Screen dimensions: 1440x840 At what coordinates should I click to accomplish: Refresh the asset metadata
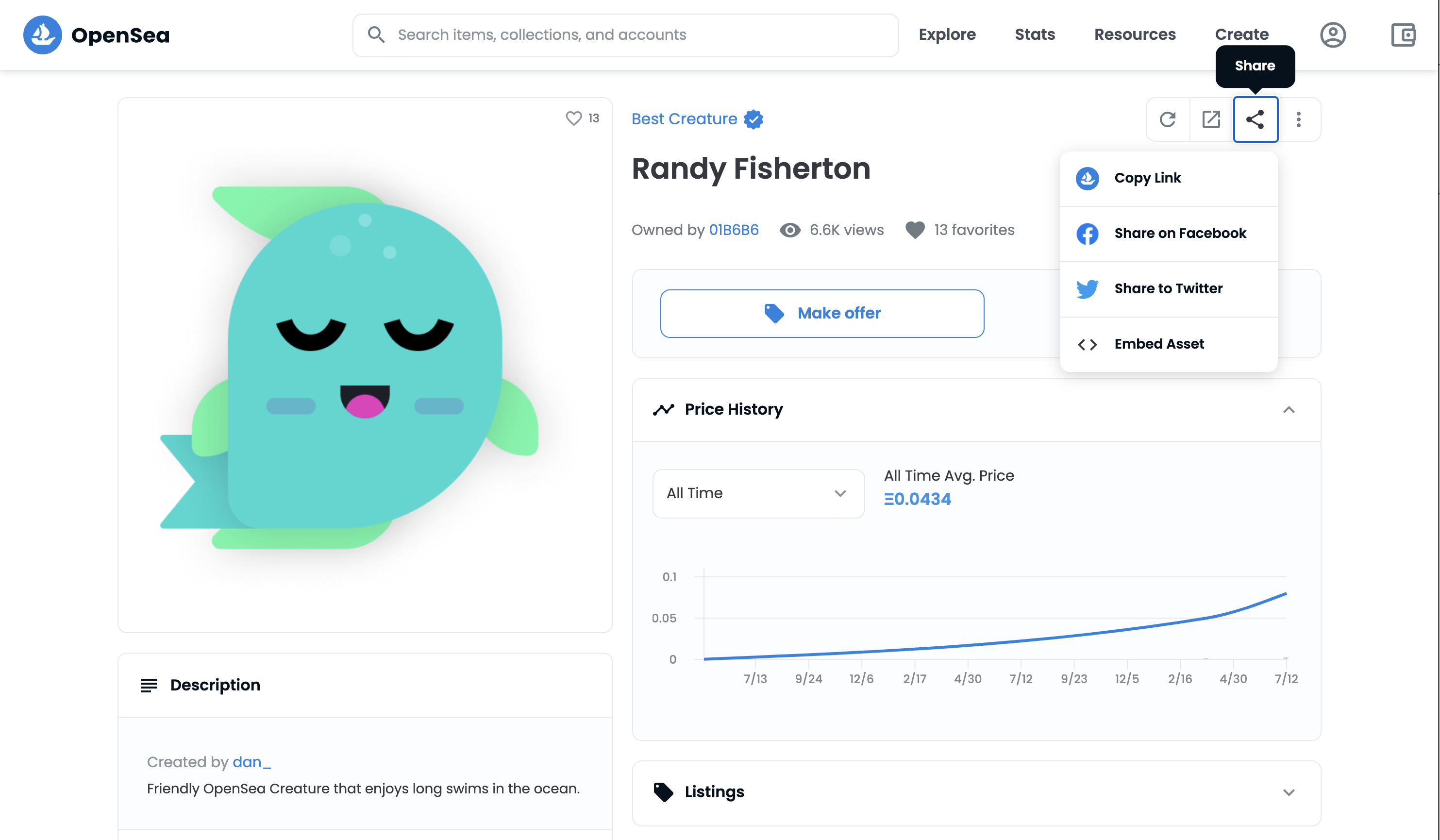pyautogui.click(x=1168, y=119)
